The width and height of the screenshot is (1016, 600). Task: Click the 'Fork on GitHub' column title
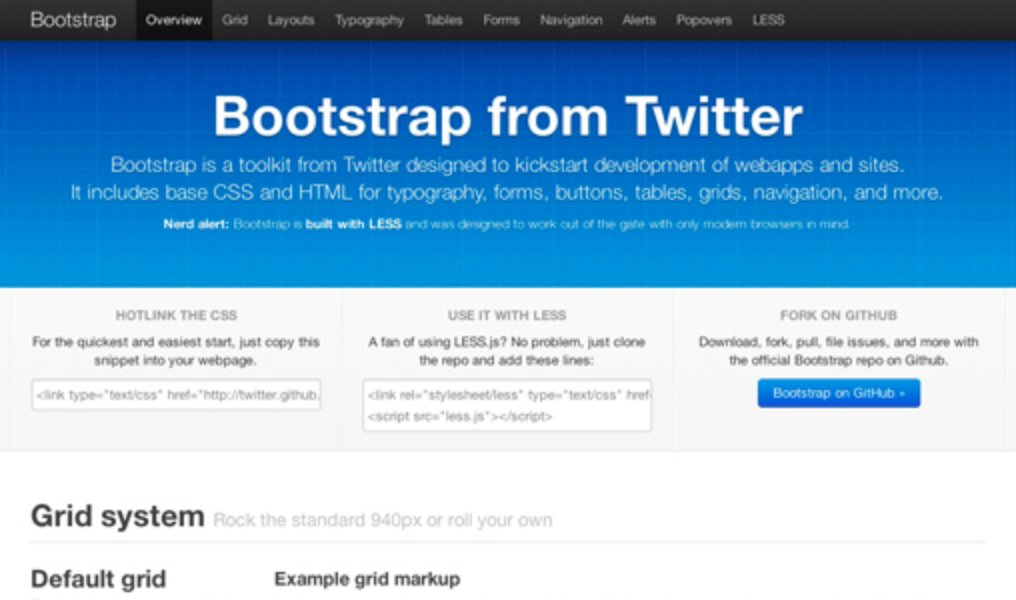(838, 315)
